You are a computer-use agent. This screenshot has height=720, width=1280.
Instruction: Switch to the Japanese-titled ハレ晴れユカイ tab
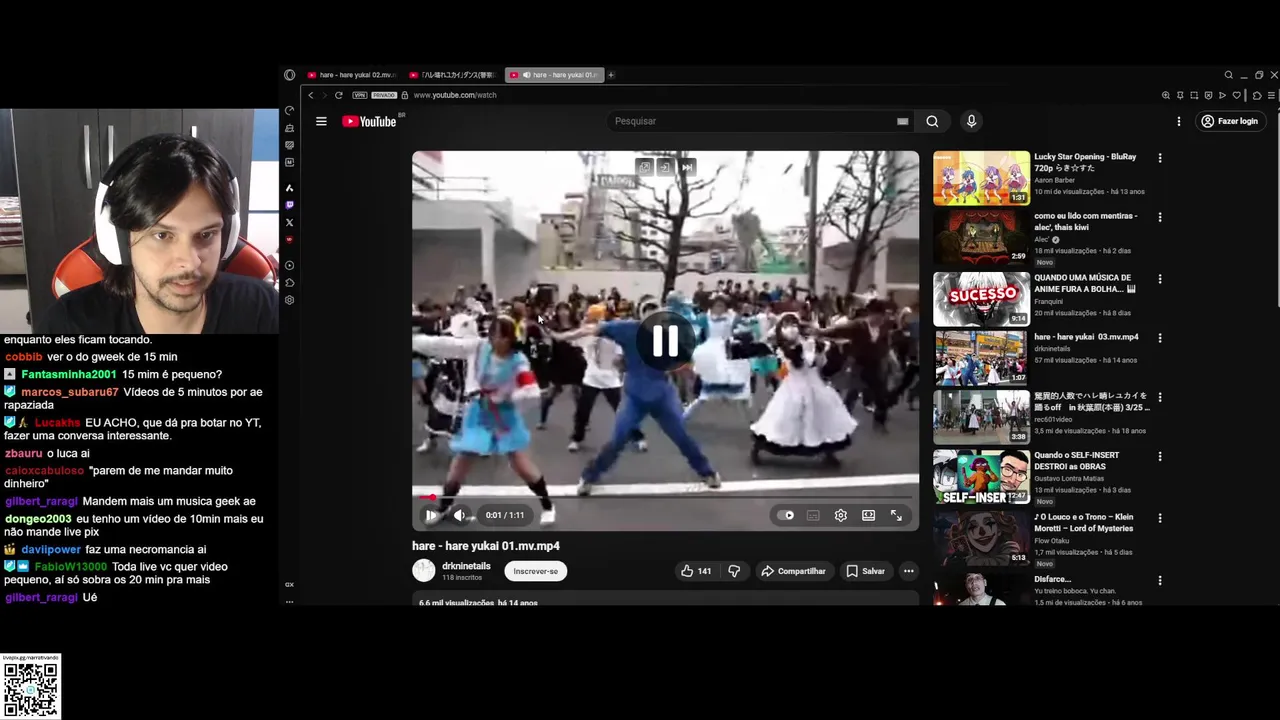[x=453, y=75]
